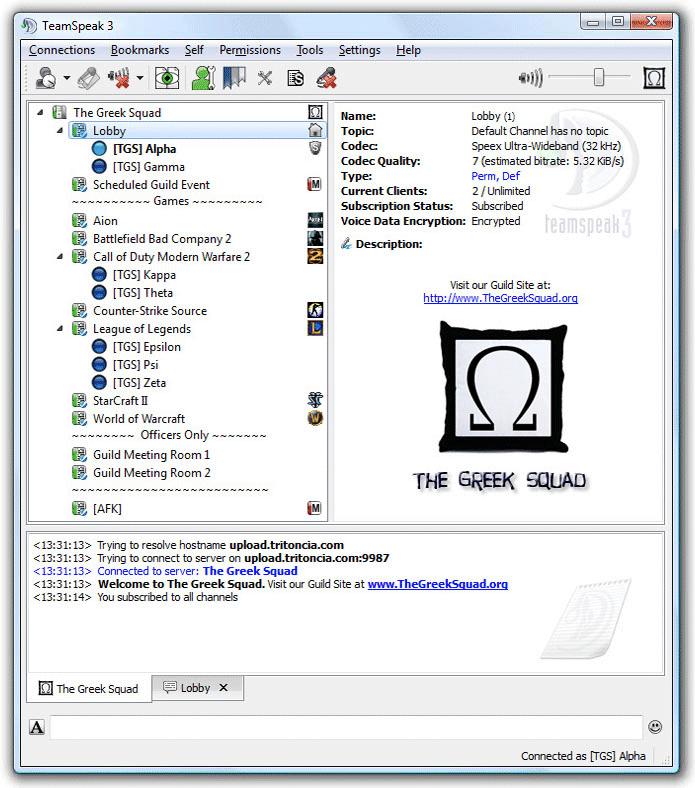Collapse the Lobby channel tree
Image resolution: width=695 pixels, height=788 pixels.
(x=60, y=131)
